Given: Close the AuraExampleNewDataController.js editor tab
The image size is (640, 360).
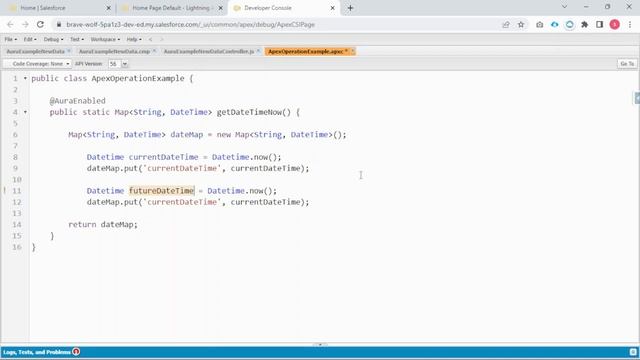Looking at the screenshot, I should [258, 51].
